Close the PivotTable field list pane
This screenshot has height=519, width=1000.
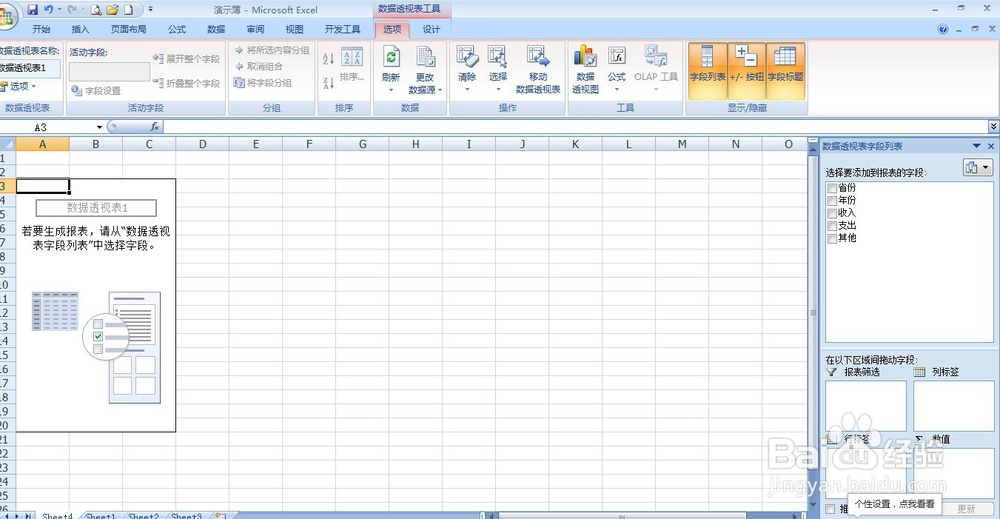pyautogui.click(x=991, y=146)
